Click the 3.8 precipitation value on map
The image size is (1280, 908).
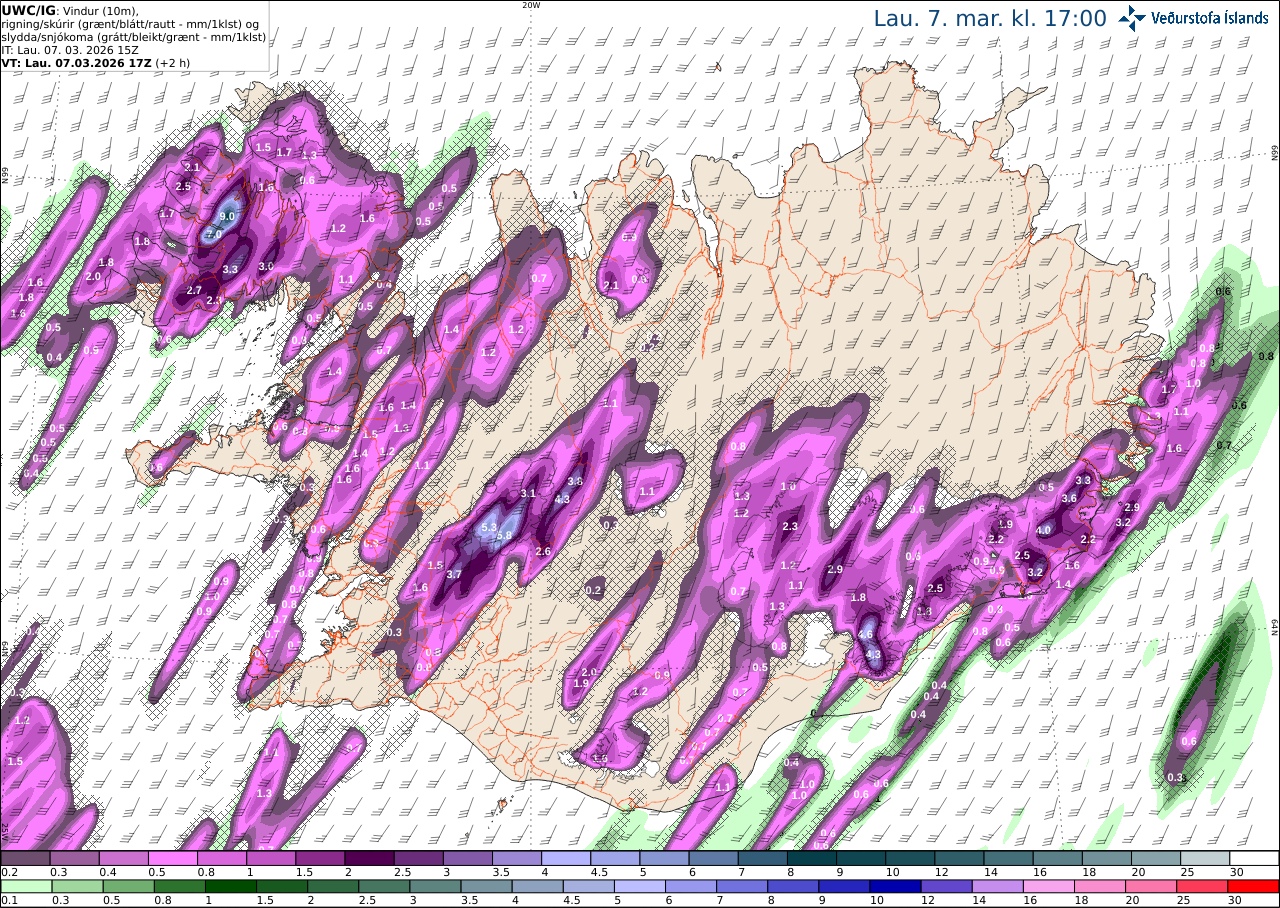tap(575, 482)
